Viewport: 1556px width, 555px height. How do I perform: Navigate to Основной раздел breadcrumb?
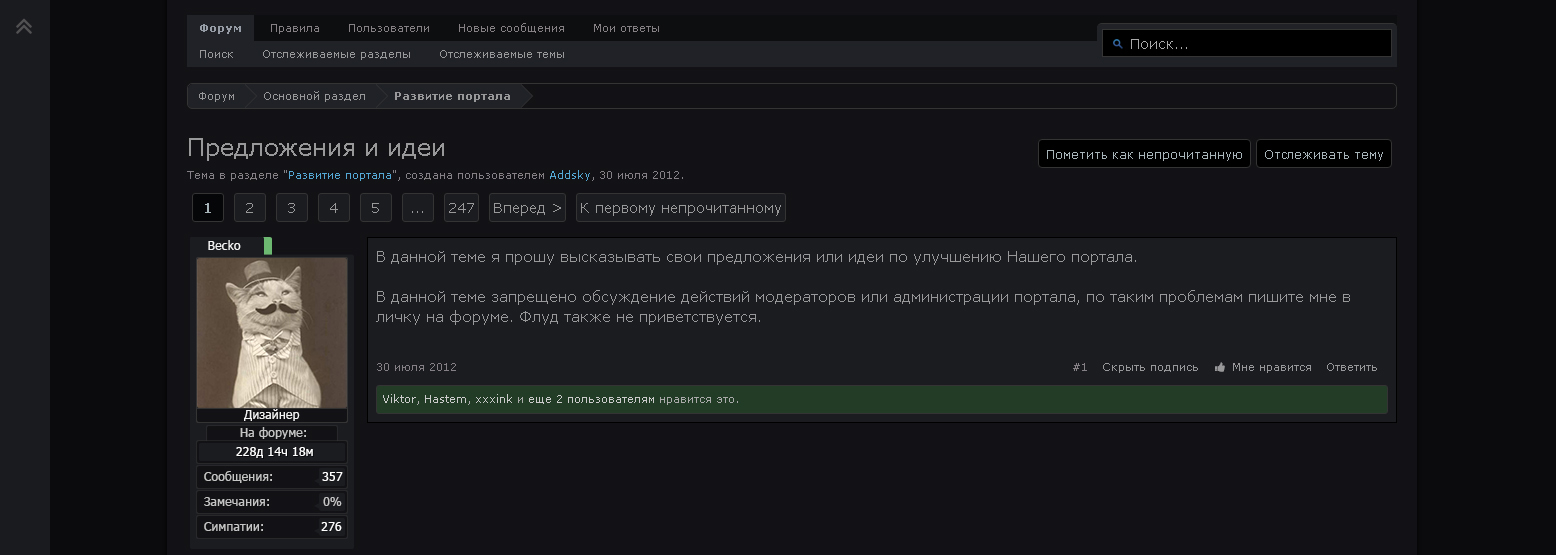pos(314,96)
